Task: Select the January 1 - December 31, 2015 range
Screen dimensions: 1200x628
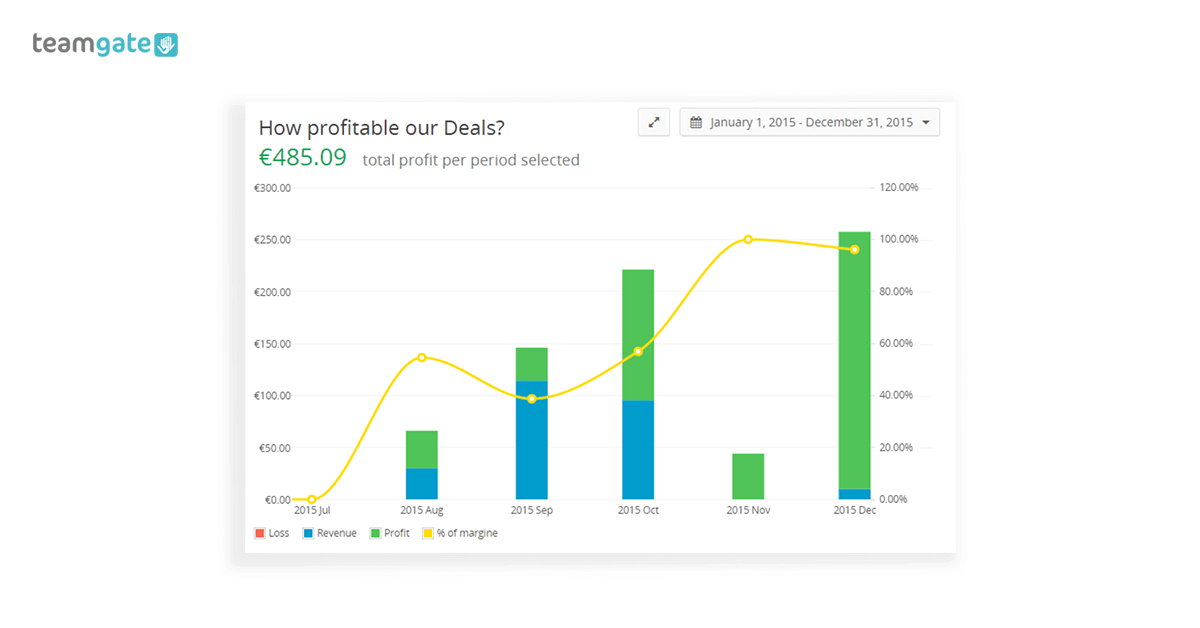Action: coord(811,122)
